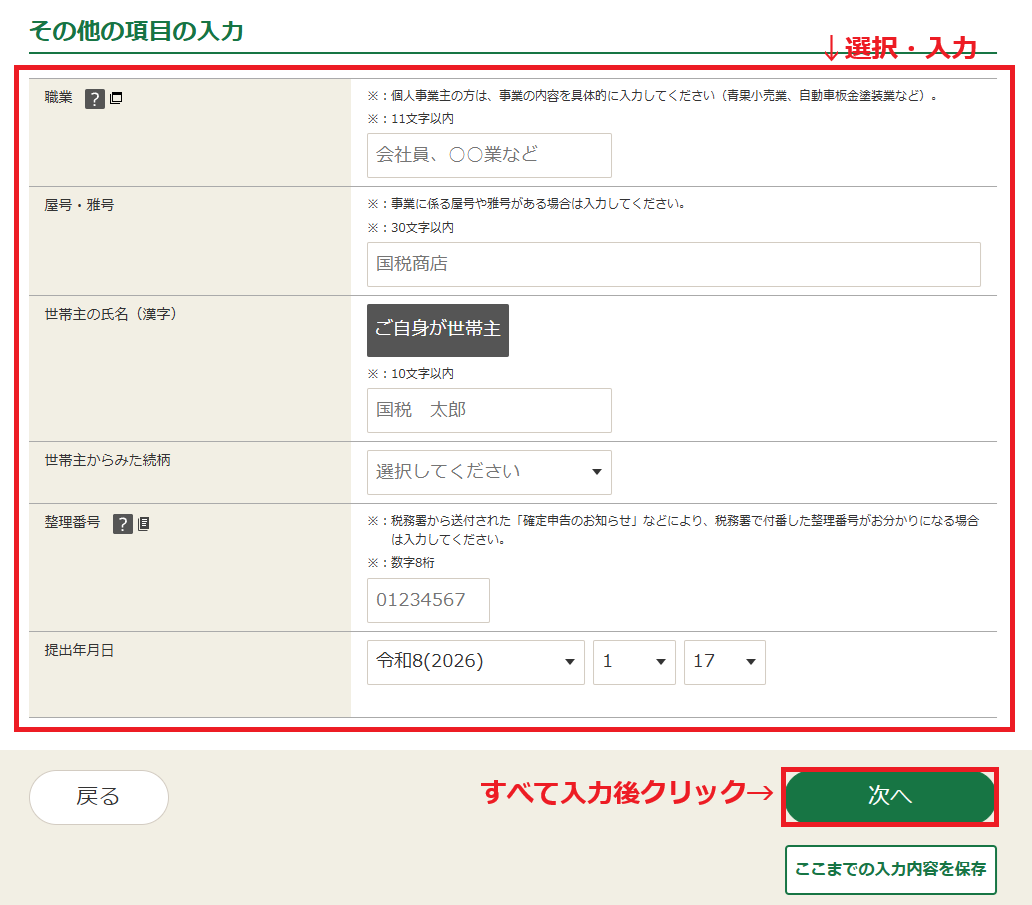Click the 世帯主の氏名 field showing 国税 太郎
This screenshot has height=905, width=1032.
click(x=488, y=410)
